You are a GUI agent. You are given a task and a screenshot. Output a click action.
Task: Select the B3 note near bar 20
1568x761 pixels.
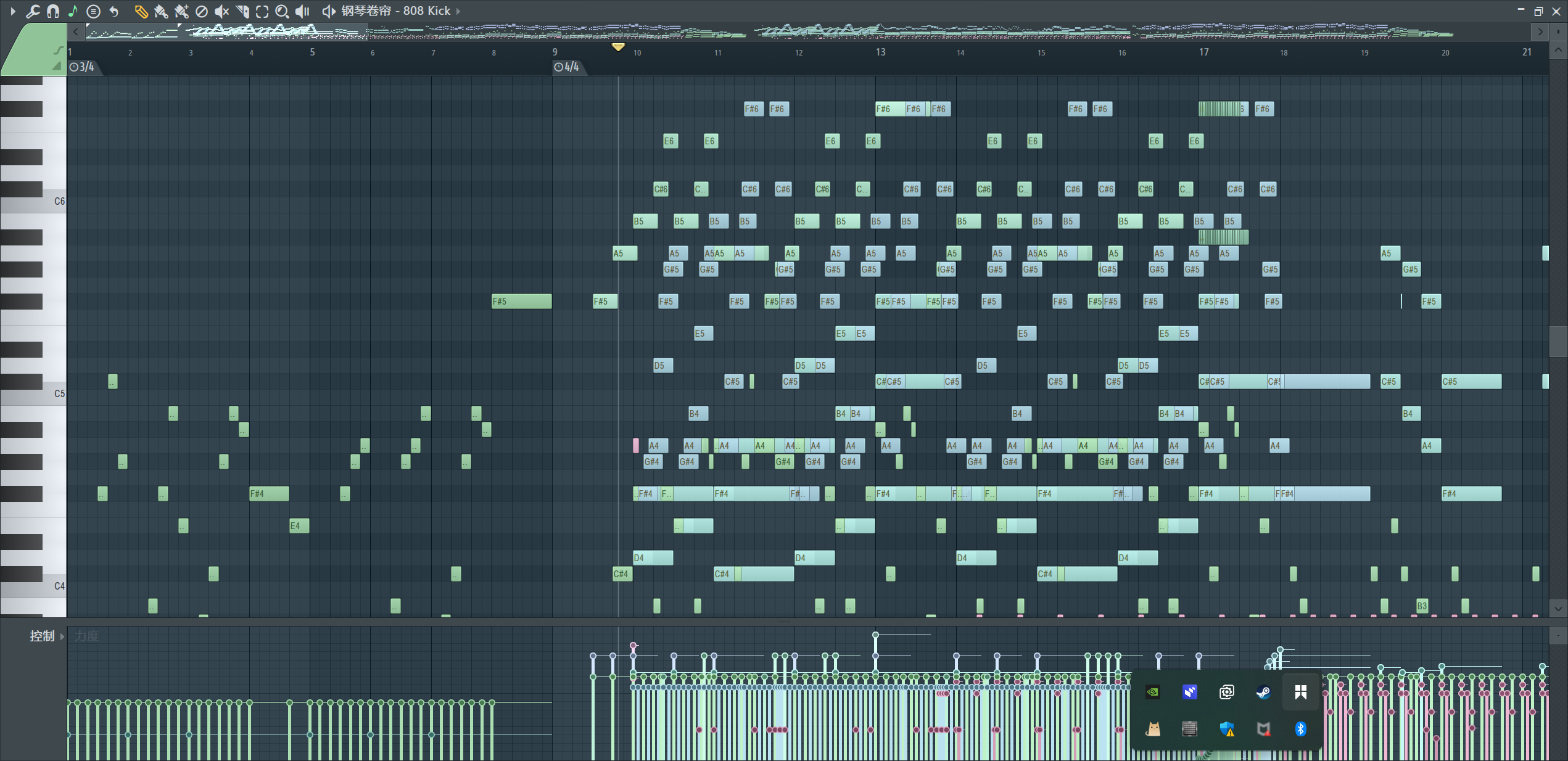point(1422,606)
